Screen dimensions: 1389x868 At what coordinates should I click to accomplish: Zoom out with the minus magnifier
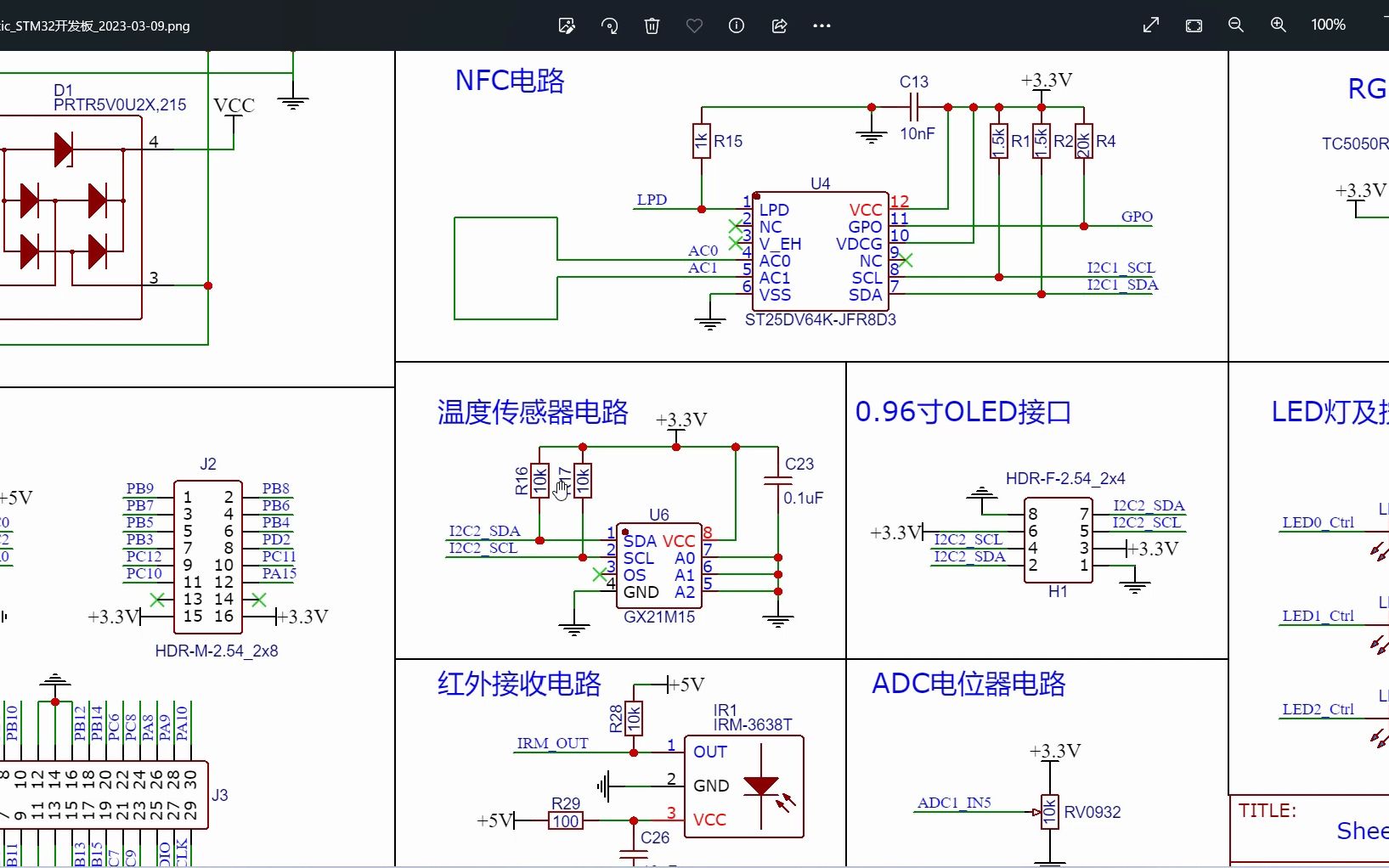tap(1236, 25)
